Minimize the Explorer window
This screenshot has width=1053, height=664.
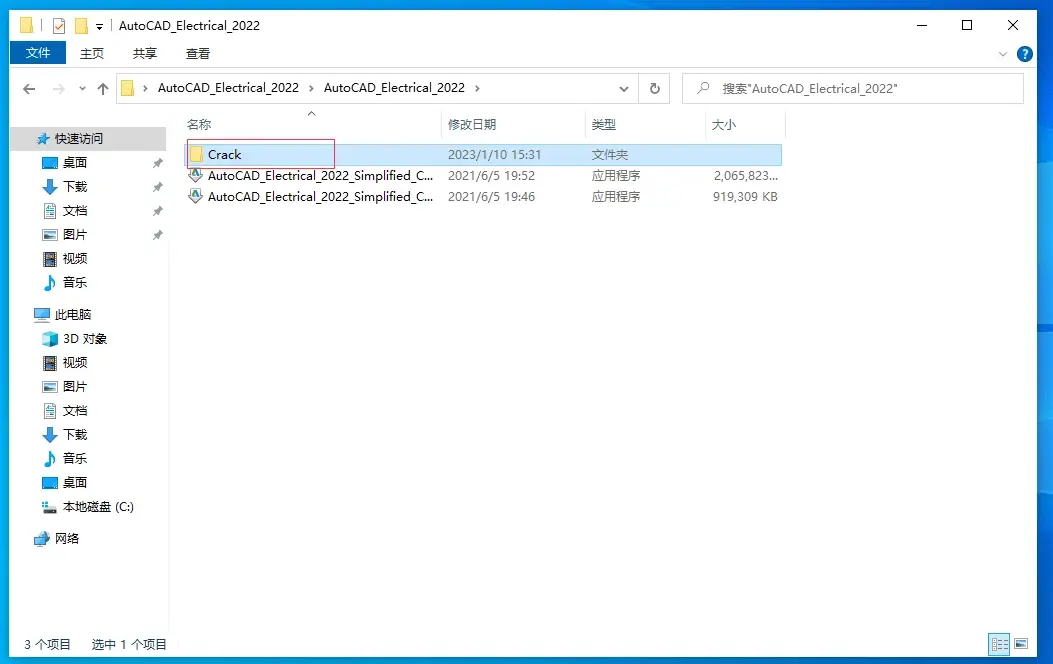click(x=922, y=26)
